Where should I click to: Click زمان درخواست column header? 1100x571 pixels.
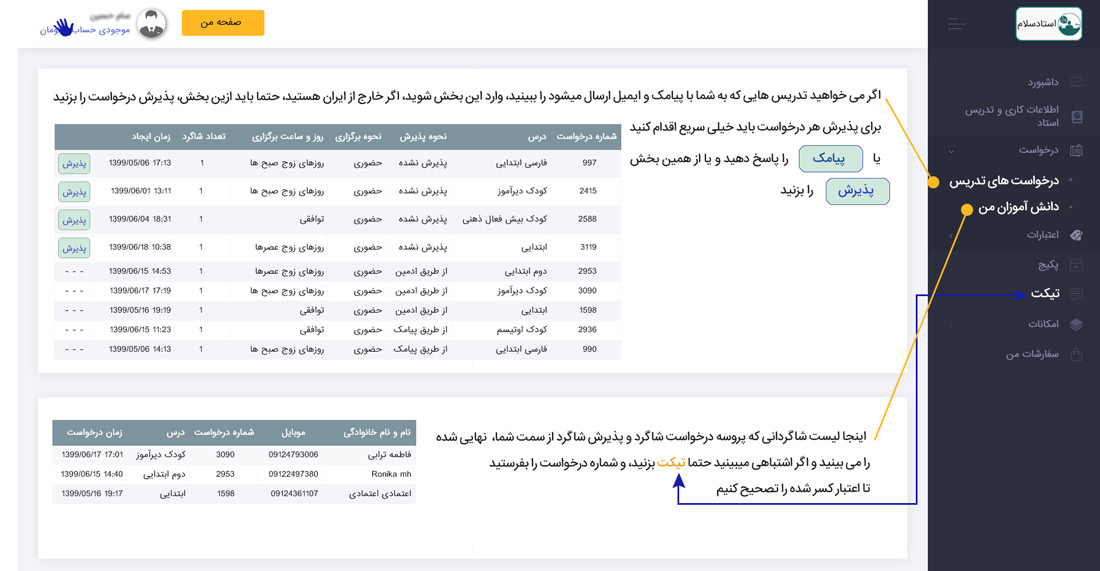tap(94, 433)
